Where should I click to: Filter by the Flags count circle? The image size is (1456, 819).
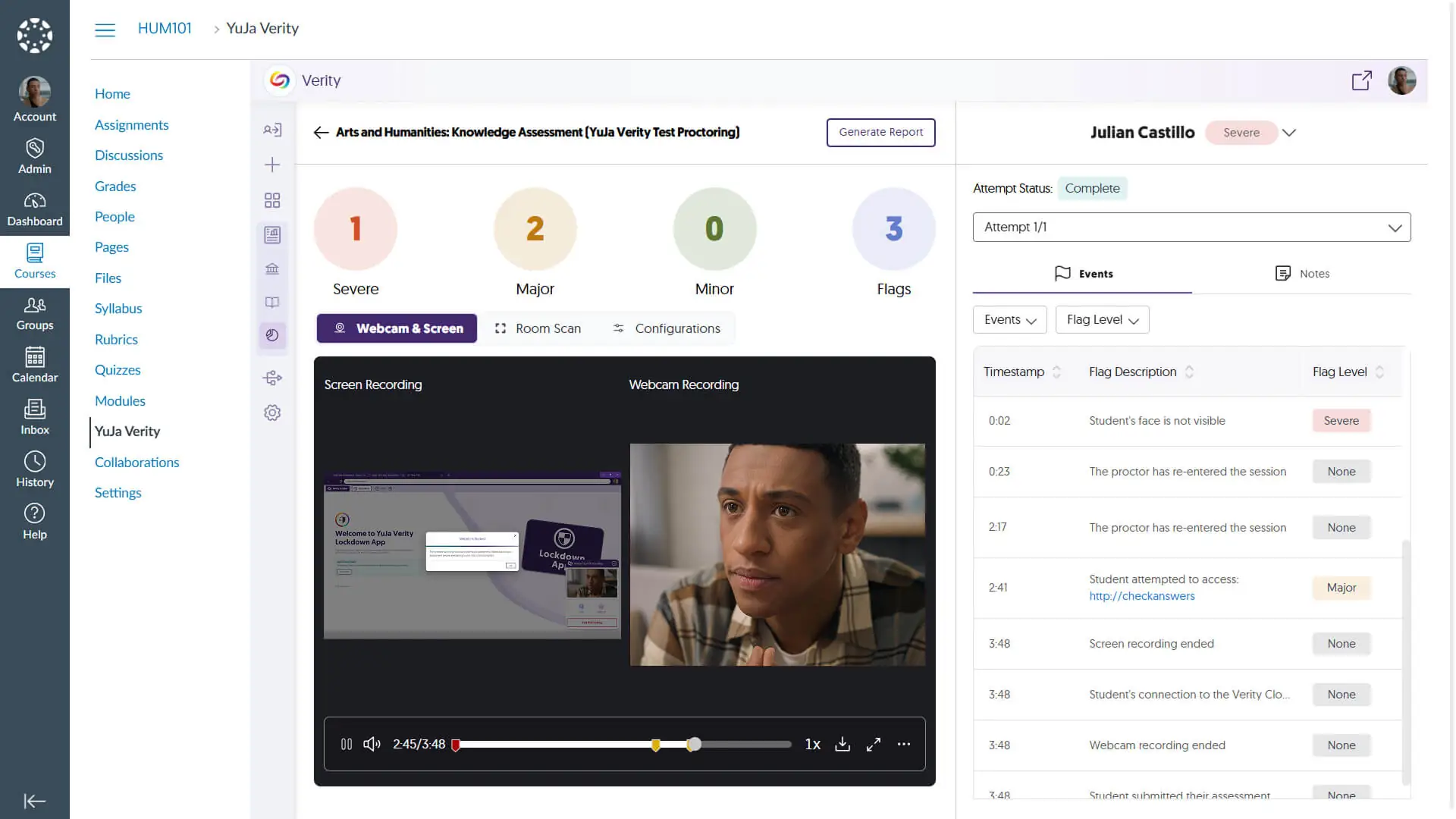coord(894,229)
